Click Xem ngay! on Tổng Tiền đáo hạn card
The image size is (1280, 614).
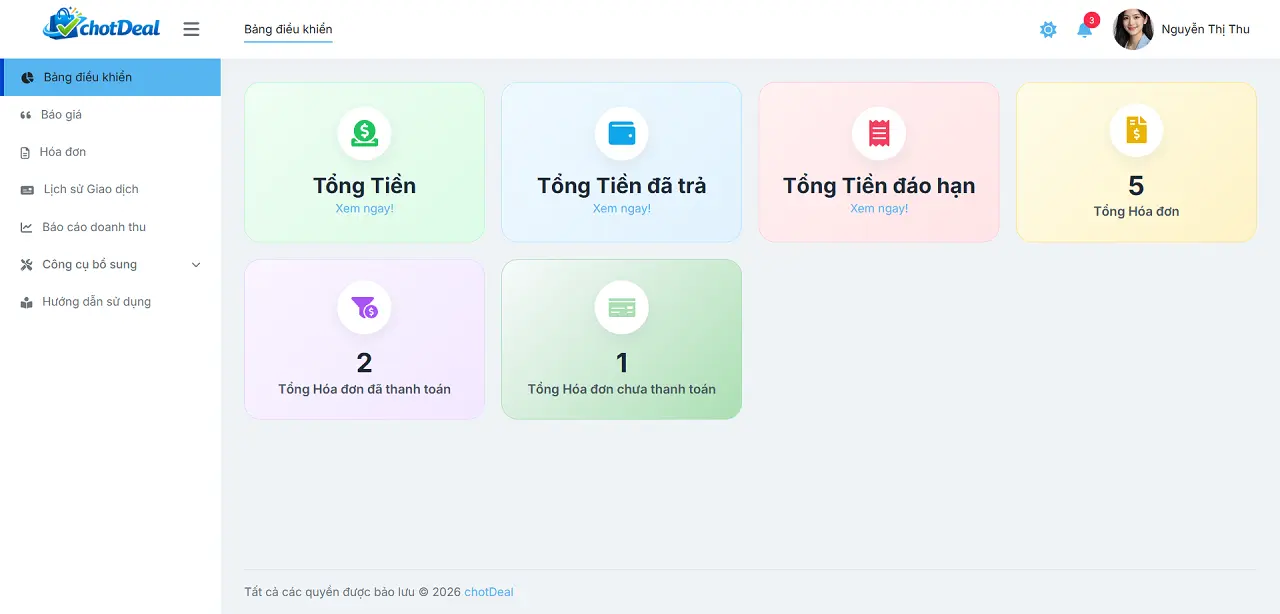878,208
